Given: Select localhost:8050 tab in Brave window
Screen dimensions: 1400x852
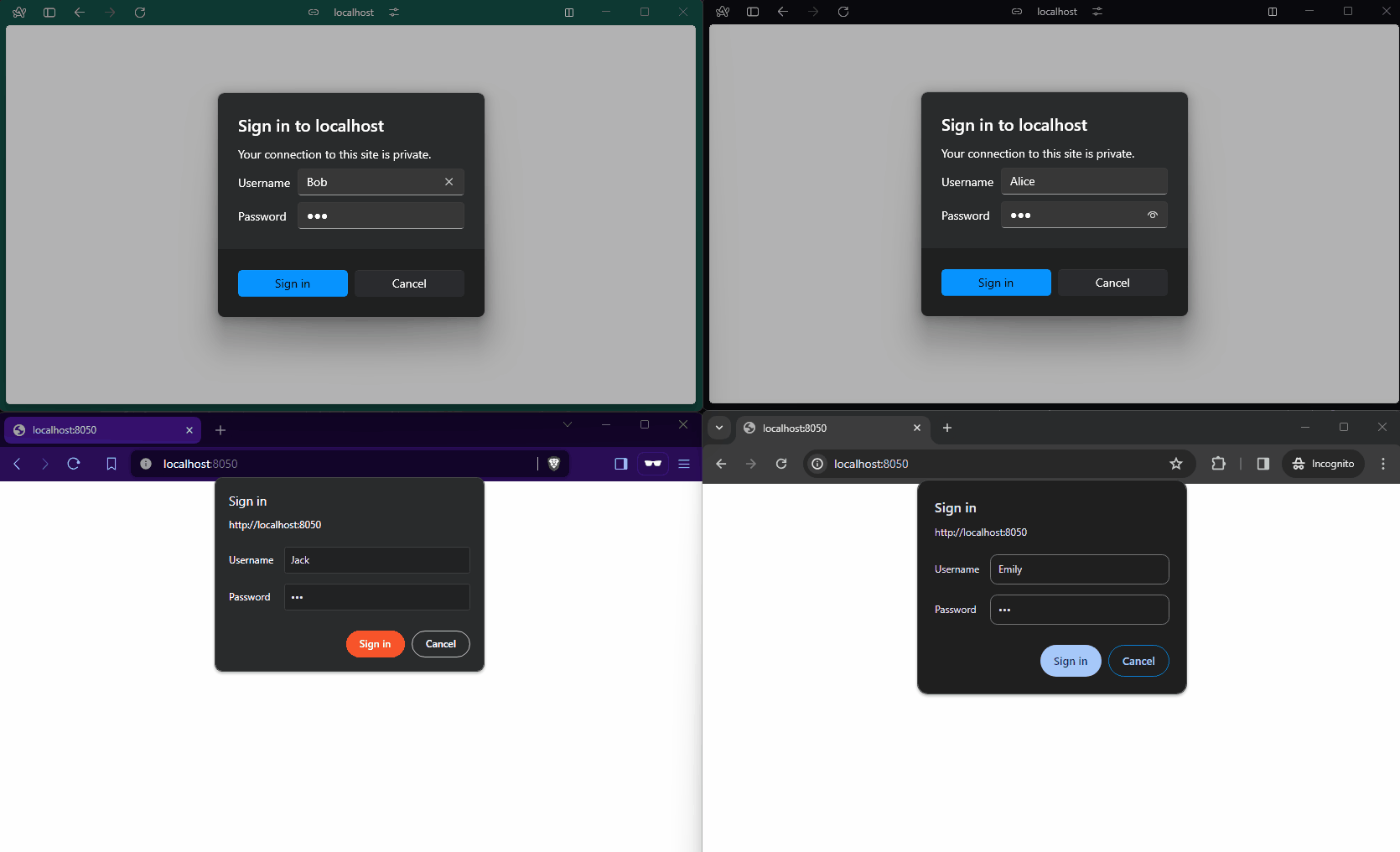Looking at the screenshot, I should pyautogui.click(x=102, y=430).
